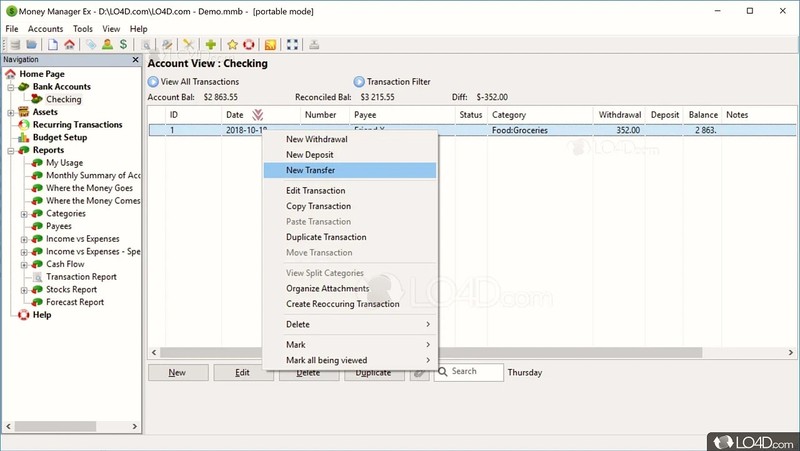The width and height of the screenshot is (800, 451).
Task: Open the Mark submenu
Action: click(350, 345)
